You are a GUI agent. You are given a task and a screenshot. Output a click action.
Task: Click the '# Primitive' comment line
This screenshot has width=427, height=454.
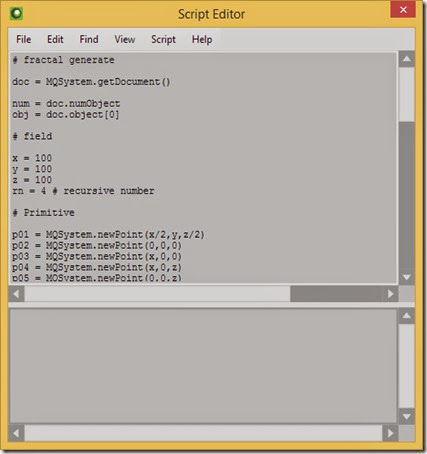[43, 212]
